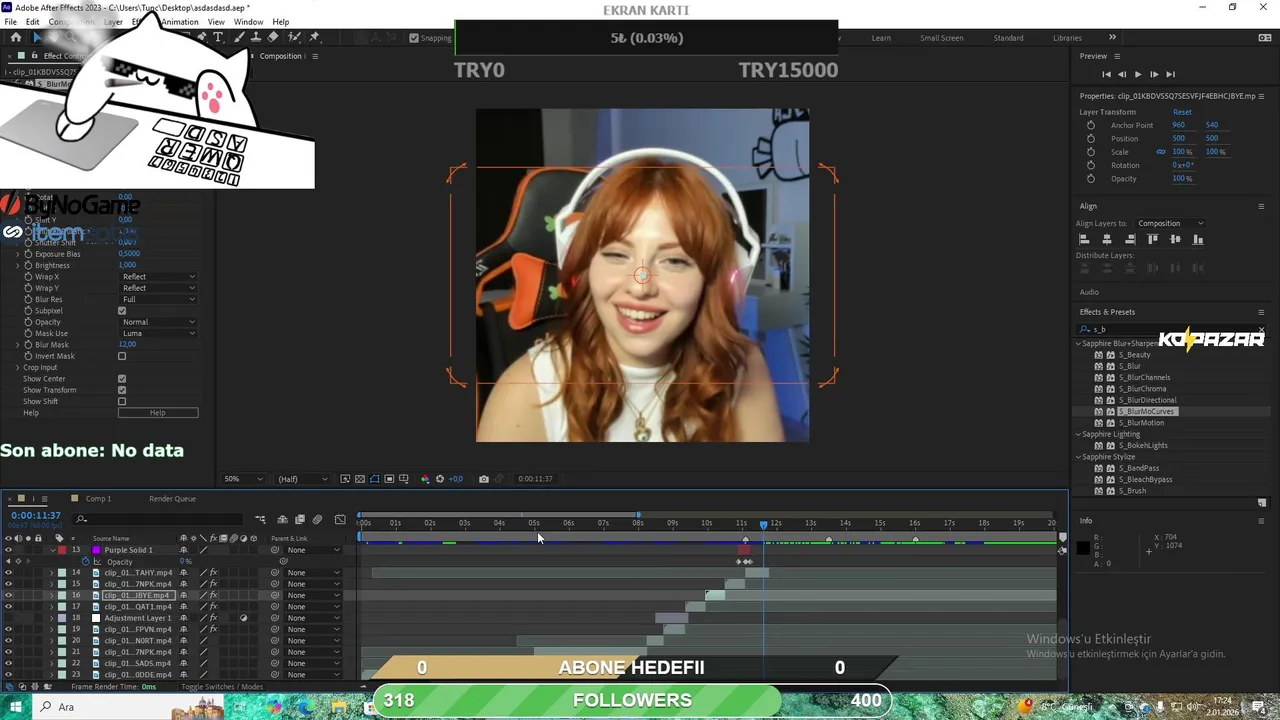The height and width of the screenshot is (720, 1280).
Task: Show the Adjustment Layer 1 eye toggle
Action: tap(8, 618)
